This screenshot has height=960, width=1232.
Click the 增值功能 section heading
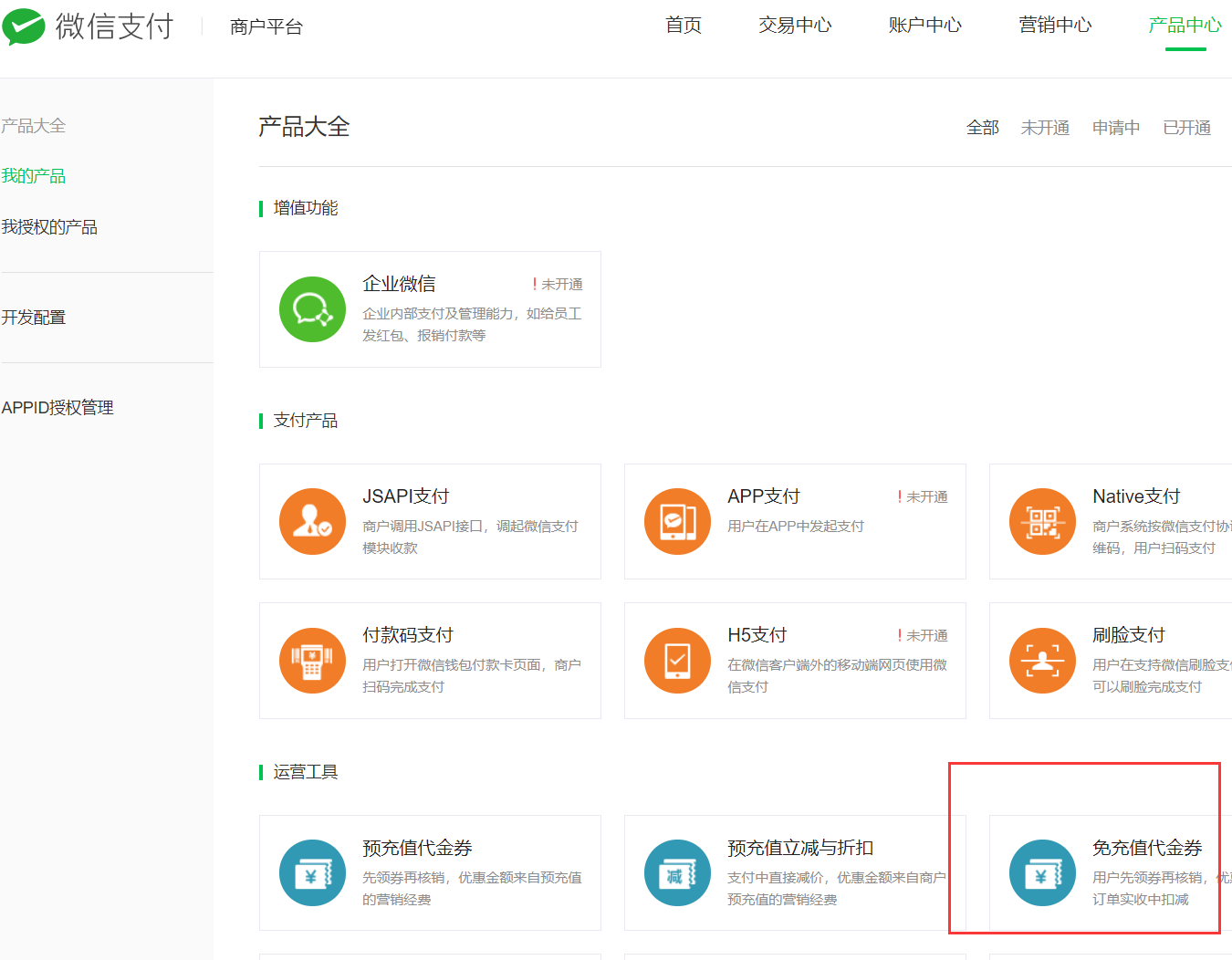point(306,208)
